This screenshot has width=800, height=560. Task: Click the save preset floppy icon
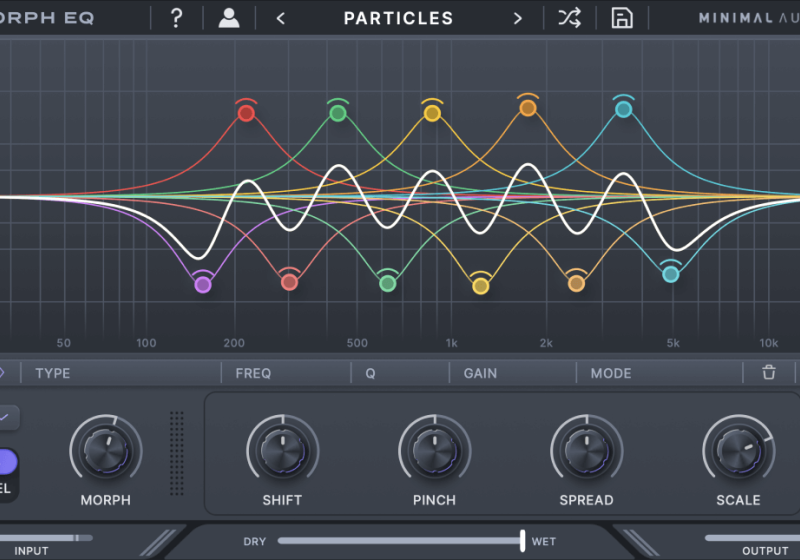622,18
